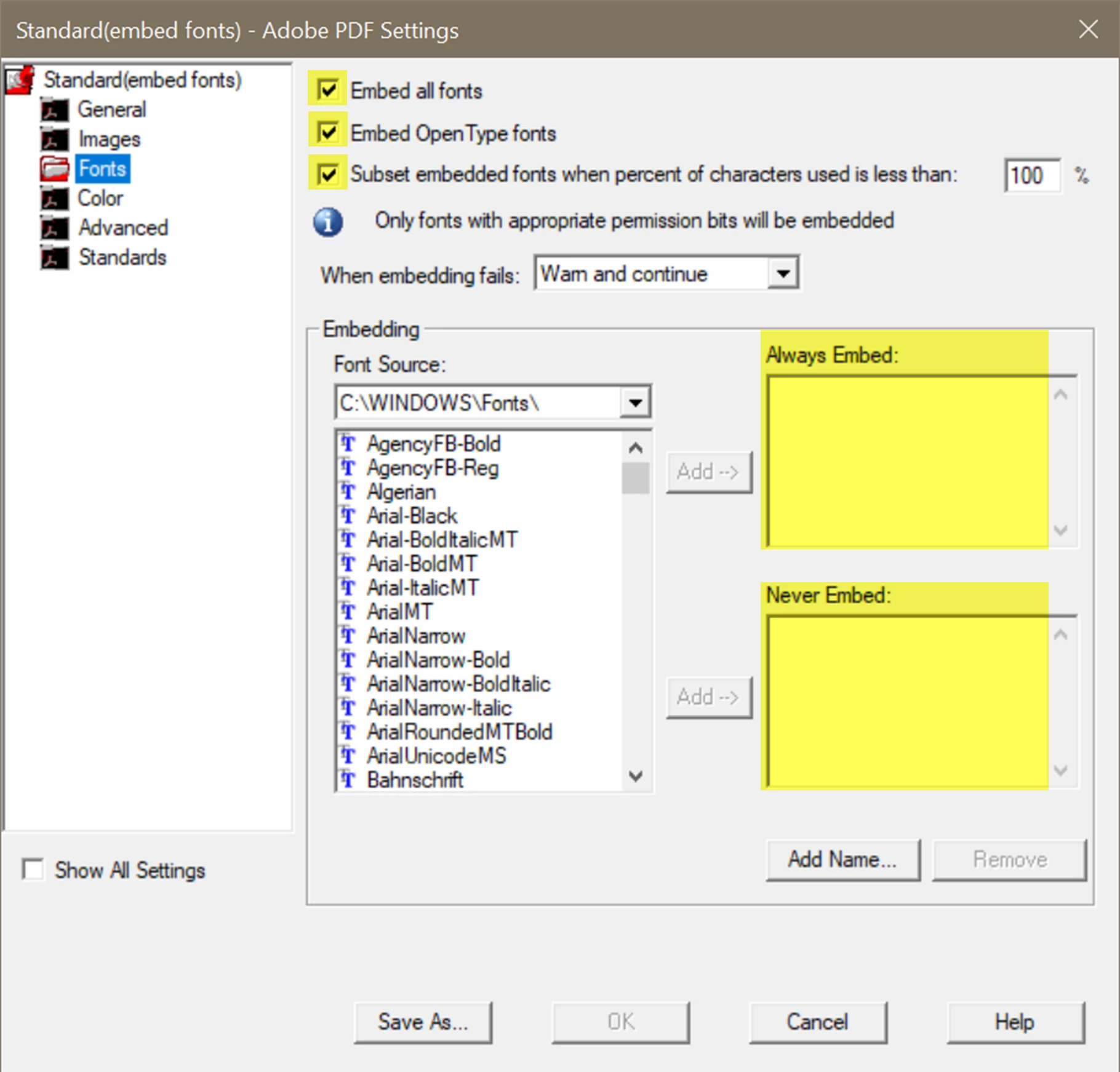Image resolution: width=1120 pixels, height=1072 pixels.
Task: Click the Help button
Action: (1015, 1022)
